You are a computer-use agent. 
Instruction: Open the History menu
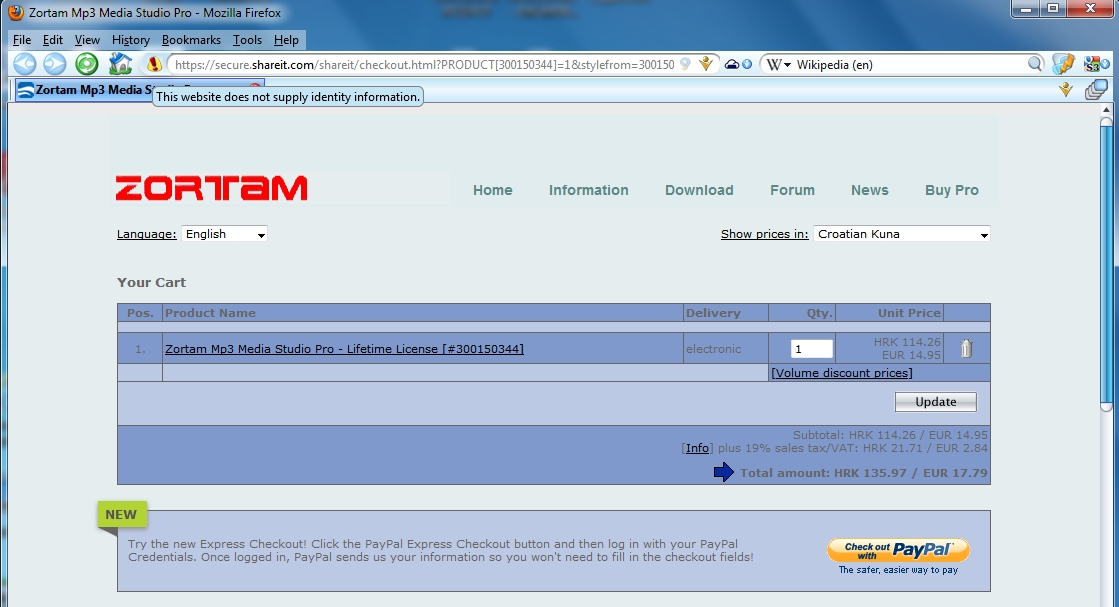(x=131, y=40)
